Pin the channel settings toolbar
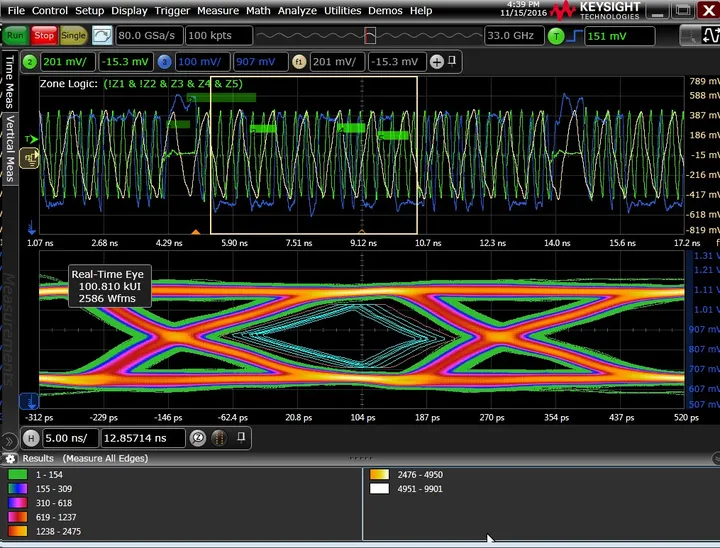Screen dimensions: 720x548 453,62
